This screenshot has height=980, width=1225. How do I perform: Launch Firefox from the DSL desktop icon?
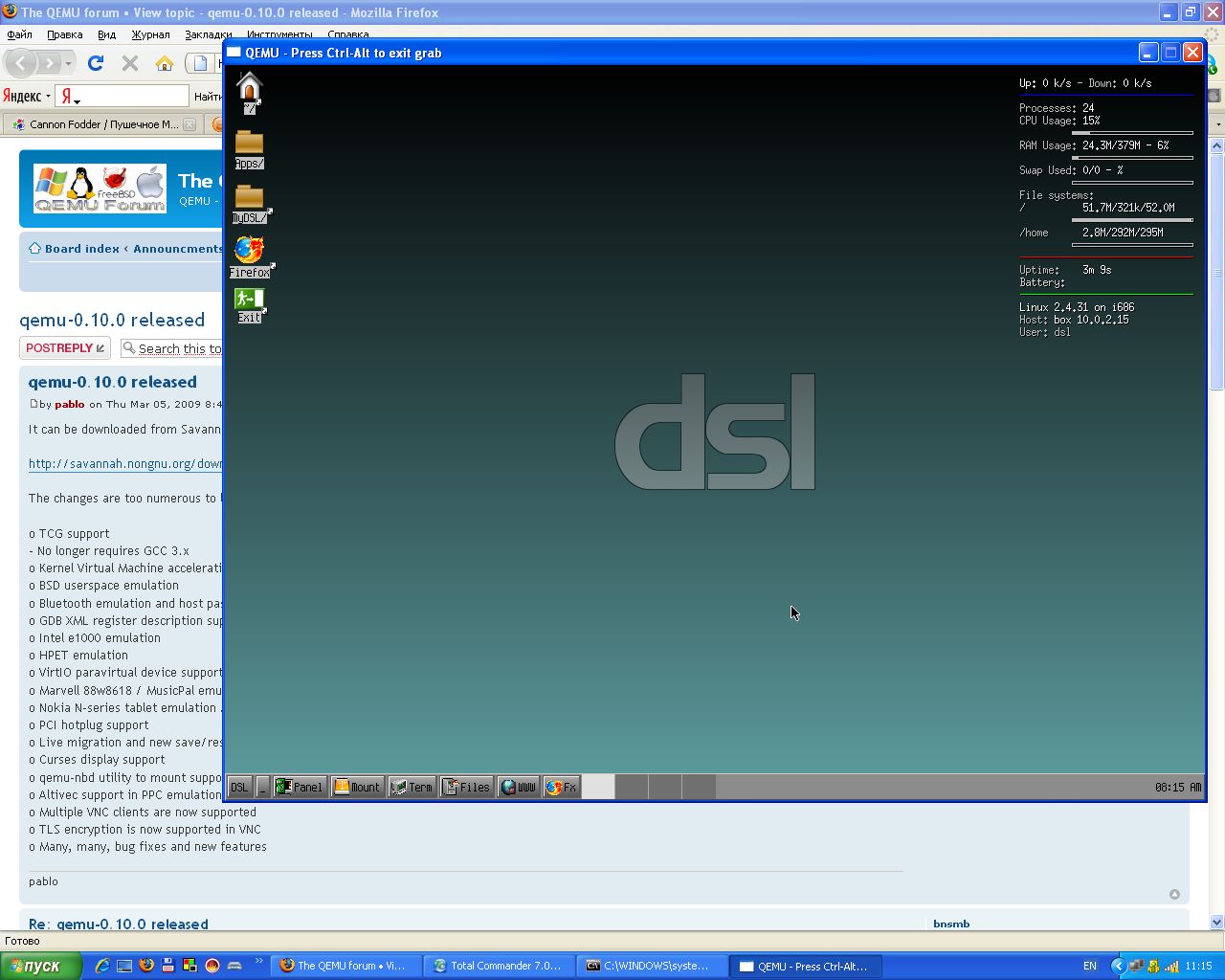coord(249,252)
